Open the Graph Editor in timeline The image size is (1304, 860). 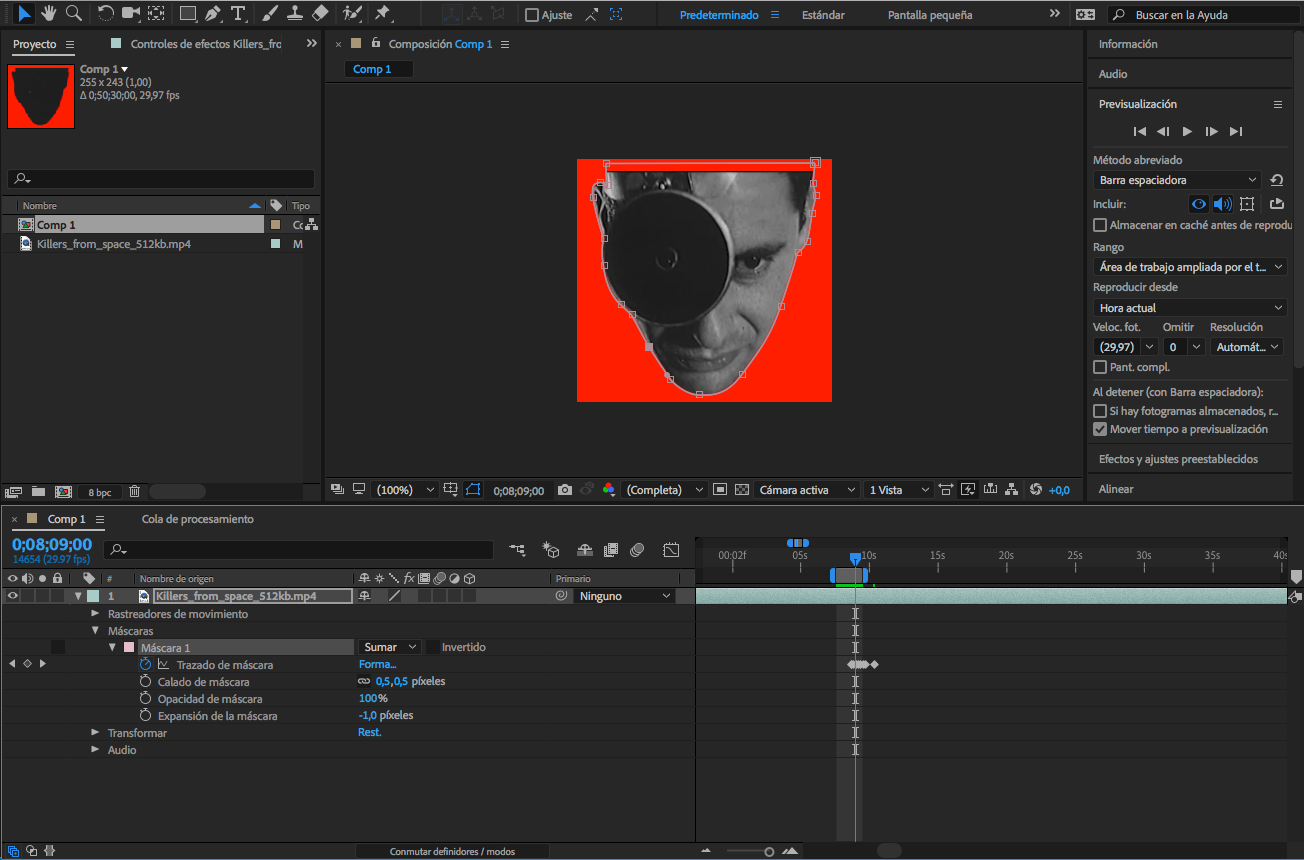671,550
